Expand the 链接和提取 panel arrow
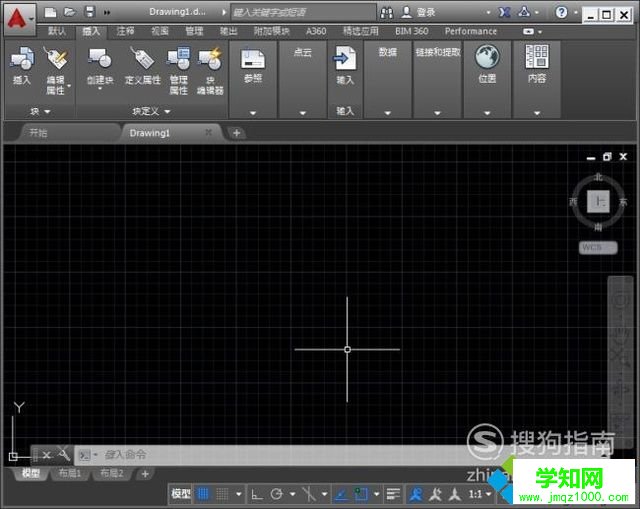The width and height of the screenshot is (640, 509). point(437,113)
